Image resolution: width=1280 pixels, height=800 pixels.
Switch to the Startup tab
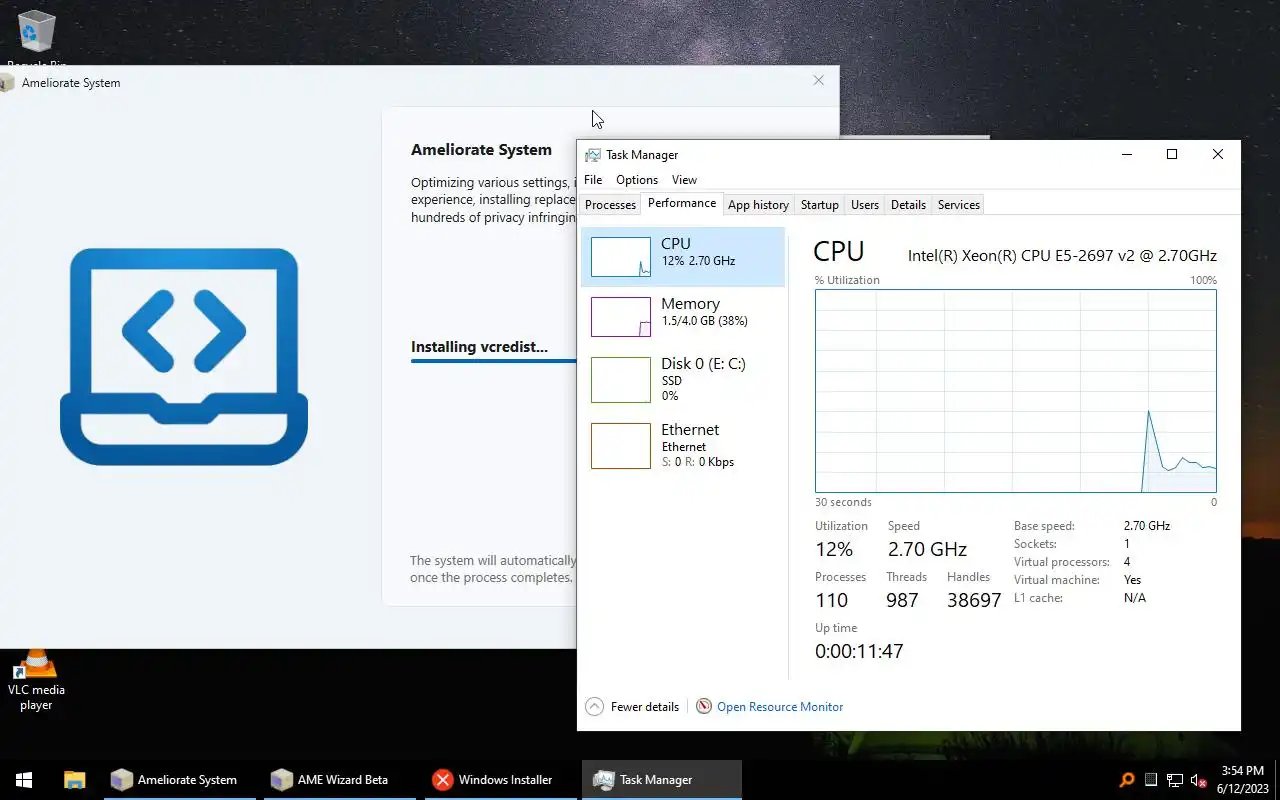click(x=820, y=205)
